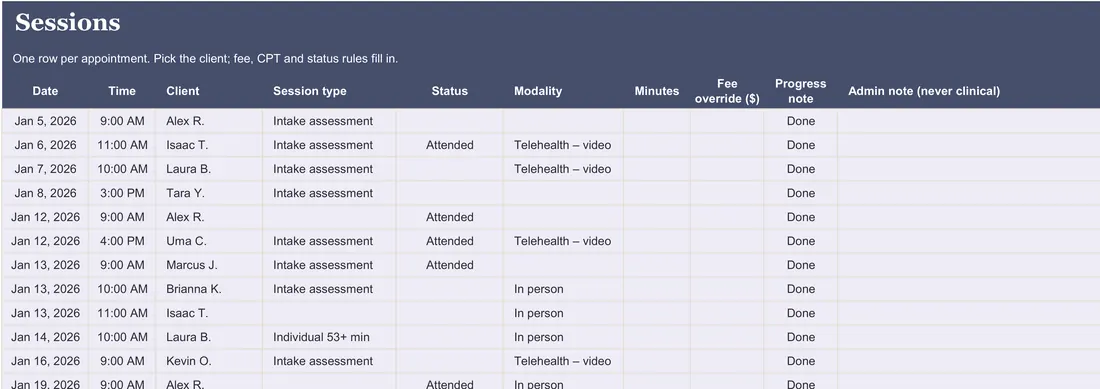Screen dimensions: 1100x389
Task: Select Intake assessment in Kevin O.'s row
Action: pos(329,361)
